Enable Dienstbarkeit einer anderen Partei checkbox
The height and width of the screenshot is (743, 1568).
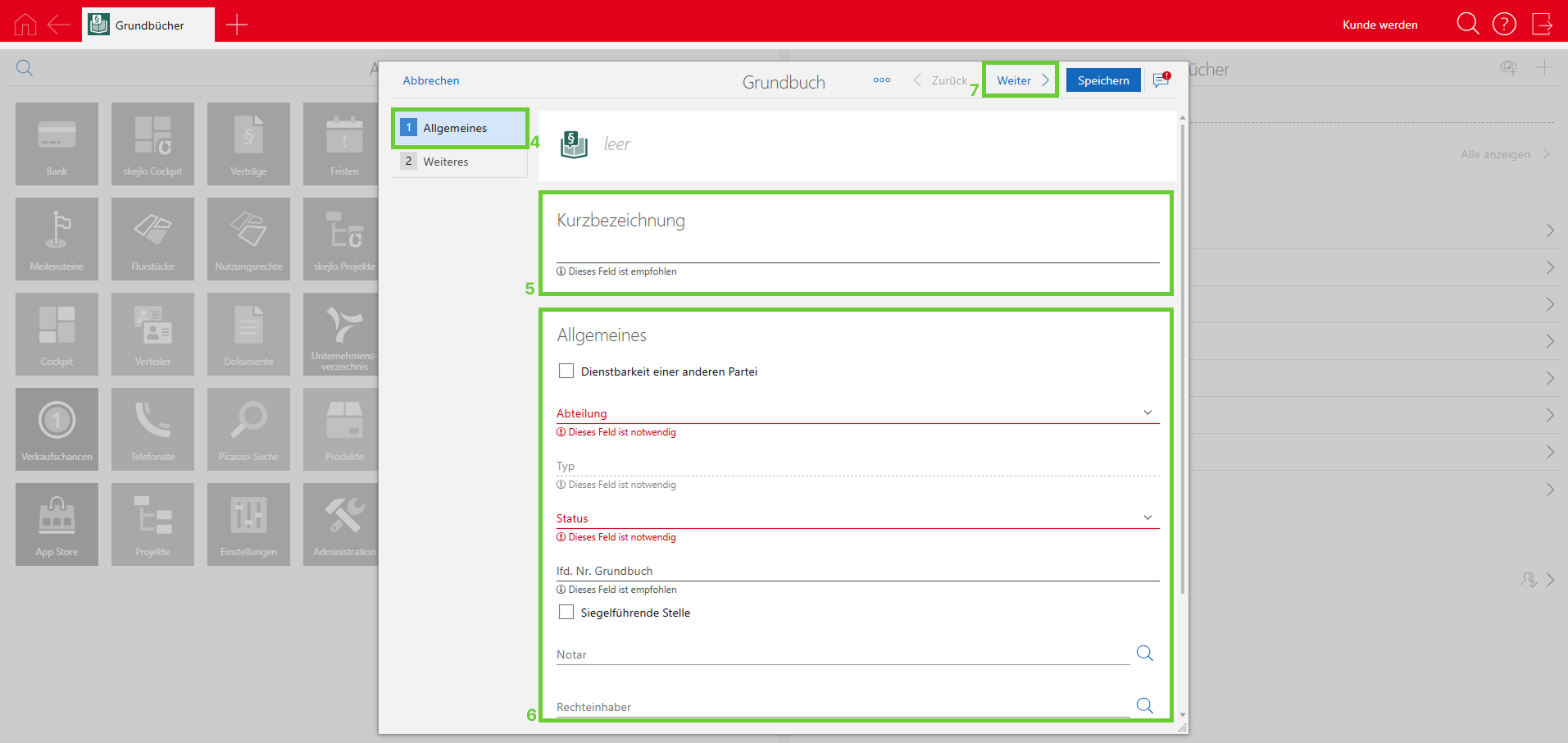tap(566, 371)
